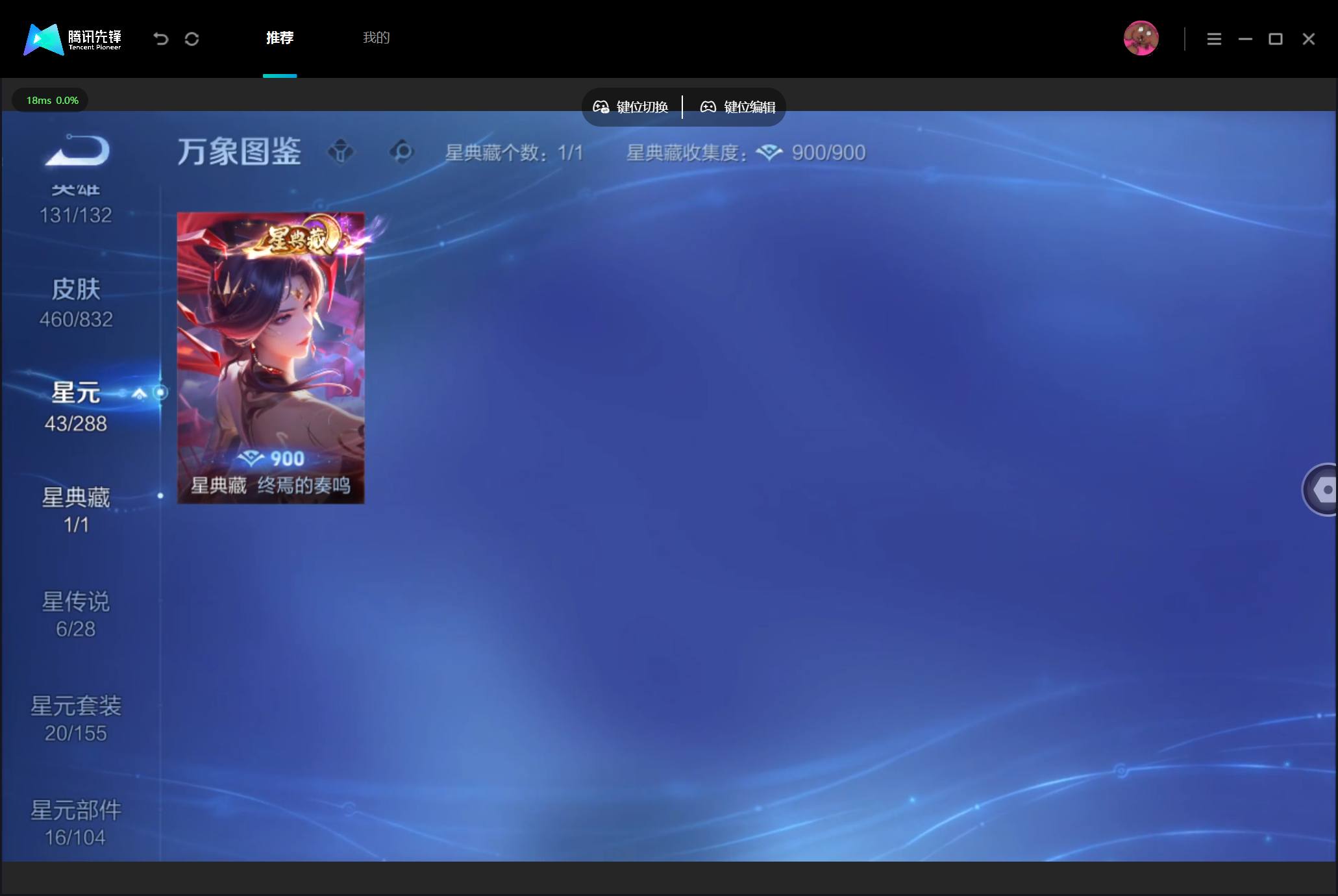Open the floating hexagon side button
The width and height of the screenshot is (1338, 896).
point(1320,490)
